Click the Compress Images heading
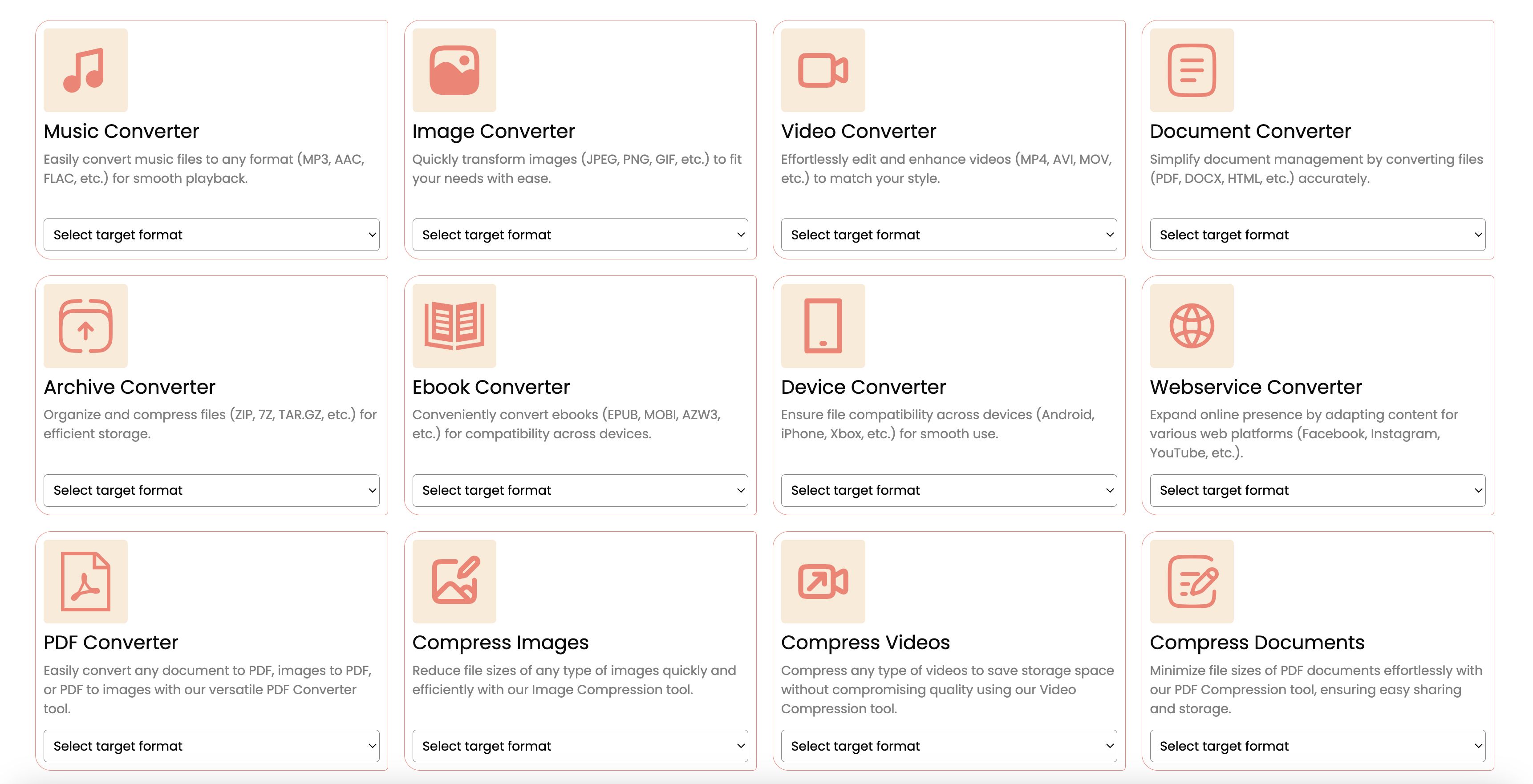 [500, 643]
